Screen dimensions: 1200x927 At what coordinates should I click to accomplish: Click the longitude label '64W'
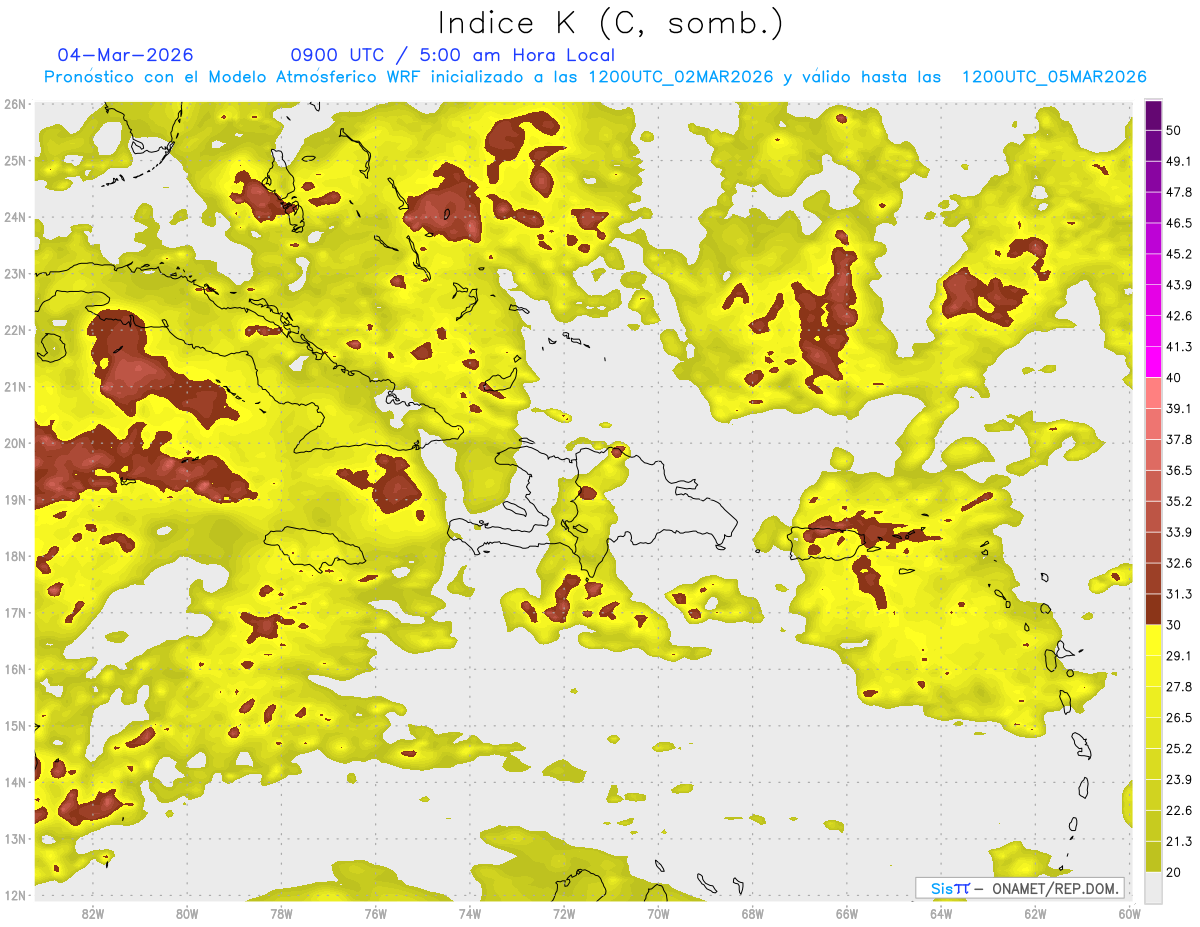(x=941, y=914)
